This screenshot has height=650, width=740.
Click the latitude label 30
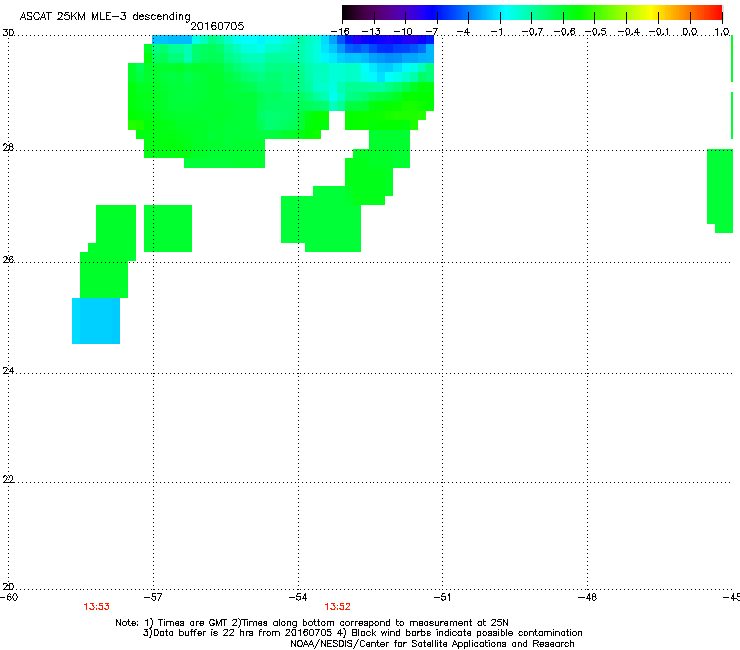coord(8,33)
